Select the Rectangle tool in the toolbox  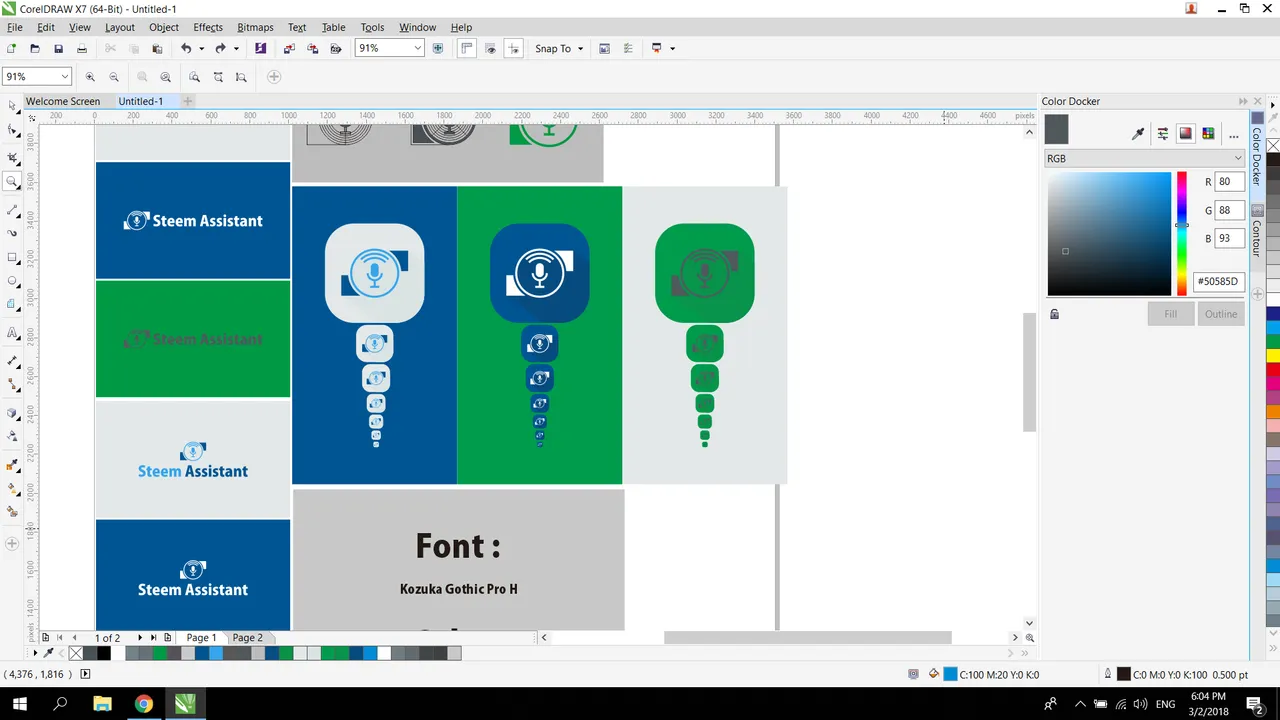[x=12, y=258]
